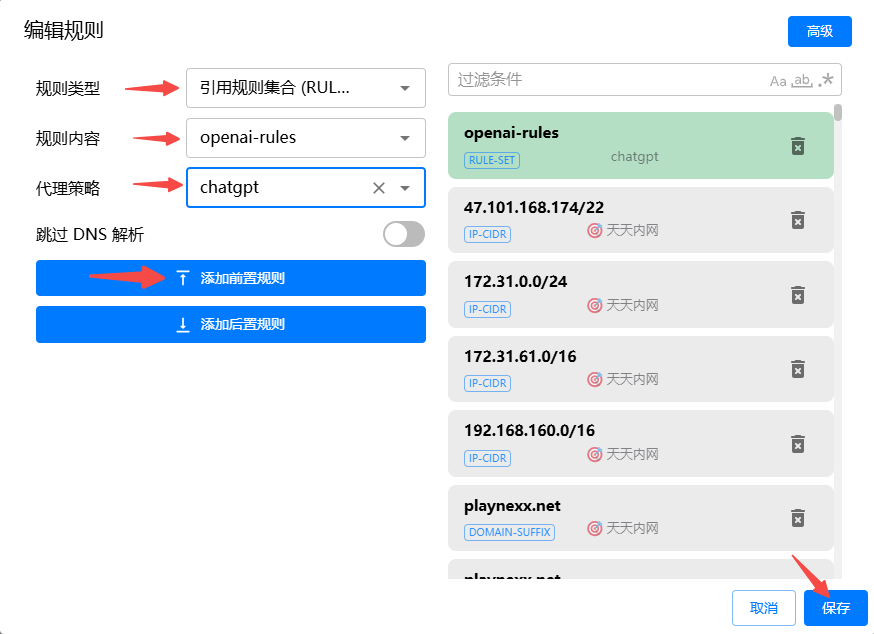Viewport: 874px width, 634px height.
Task: Enable the skip DNS resolution switch
Action: [404, 234]
